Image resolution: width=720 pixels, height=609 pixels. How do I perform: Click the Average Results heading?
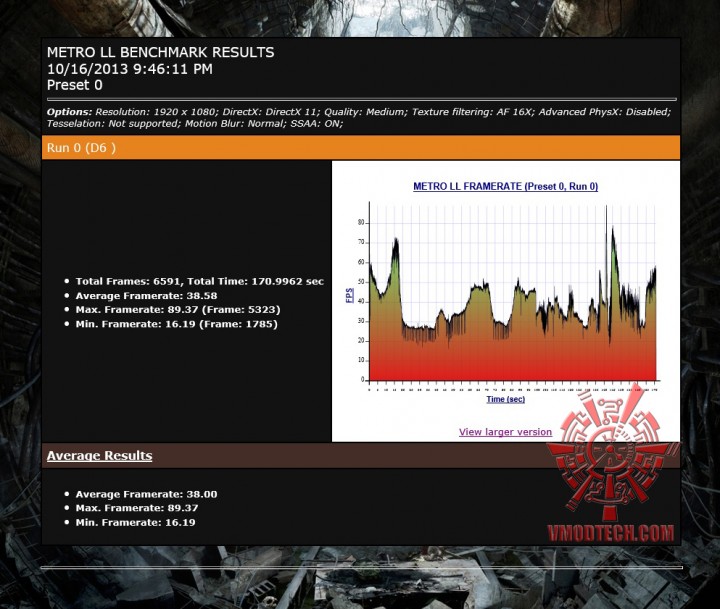click(100, 456)
